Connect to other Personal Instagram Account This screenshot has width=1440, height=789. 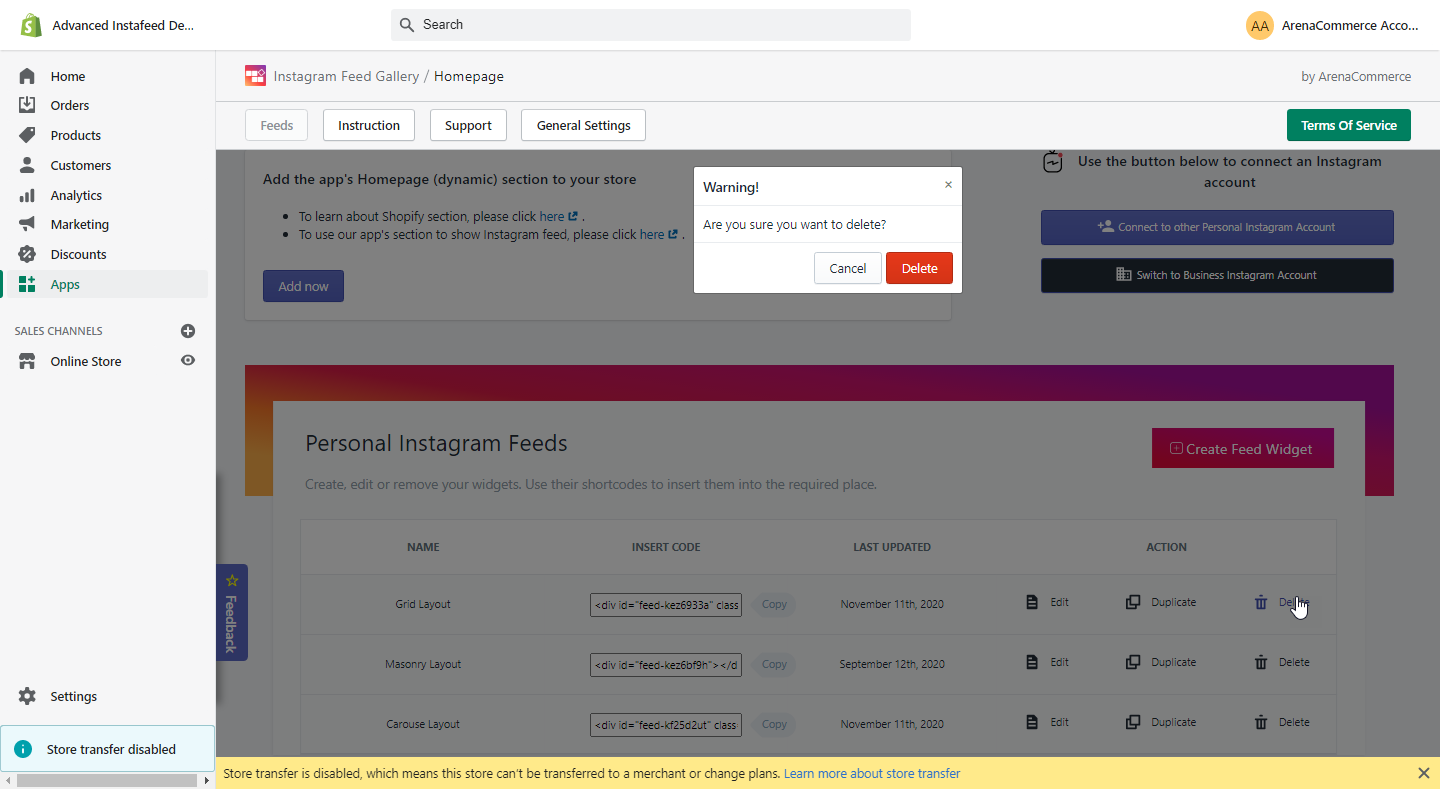1217,227
